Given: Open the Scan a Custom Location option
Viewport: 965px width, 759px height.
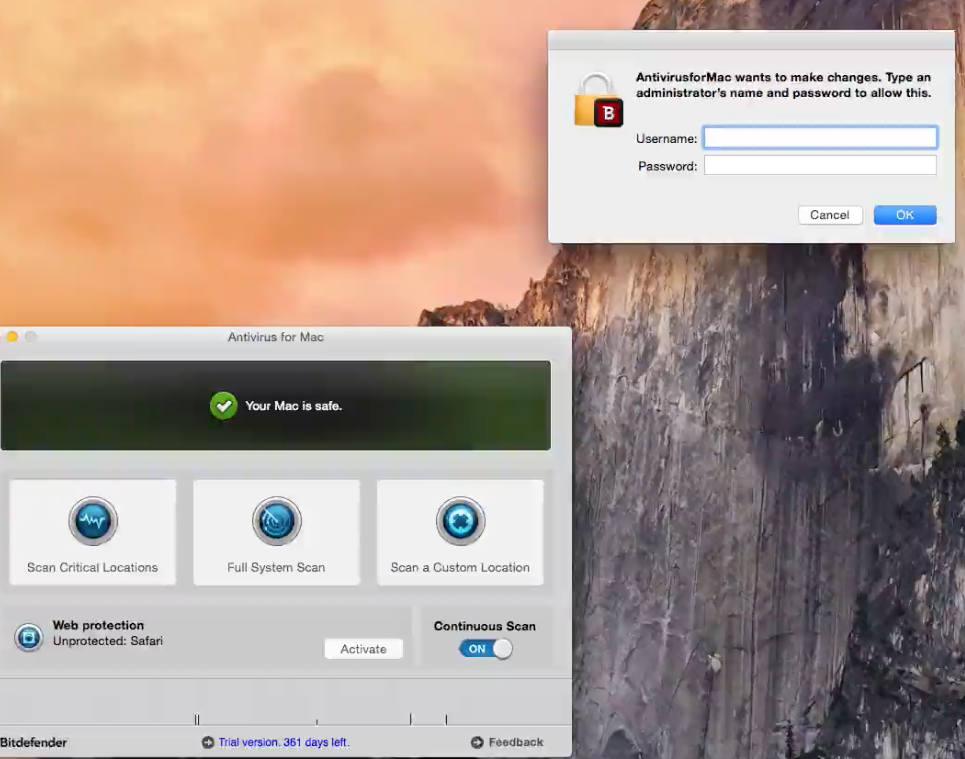Looking at the screenshot, I should [460, 532].
